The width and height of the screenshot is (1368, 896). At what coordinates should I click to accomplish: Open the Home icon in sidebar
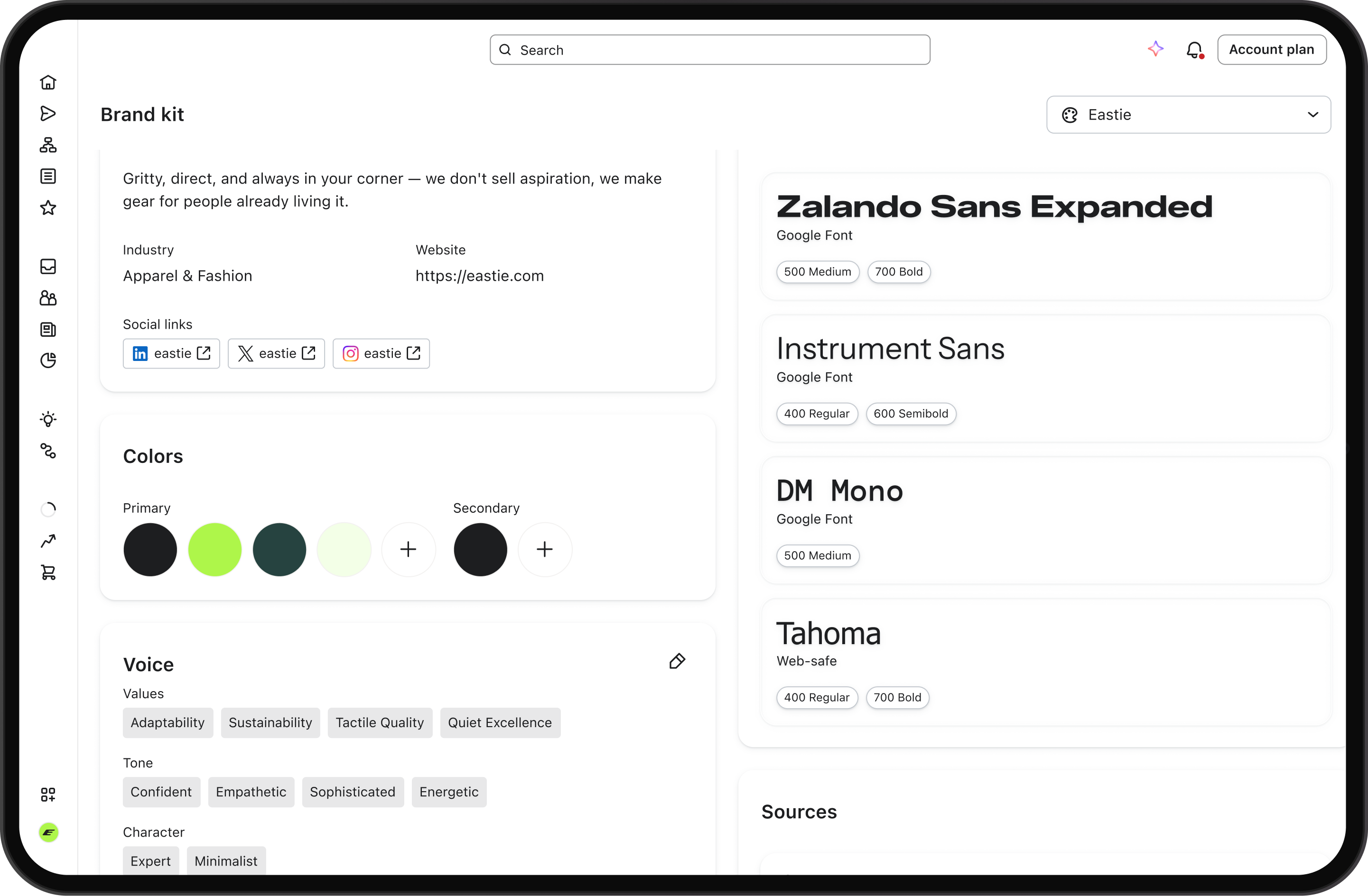[x=48, y=82]
